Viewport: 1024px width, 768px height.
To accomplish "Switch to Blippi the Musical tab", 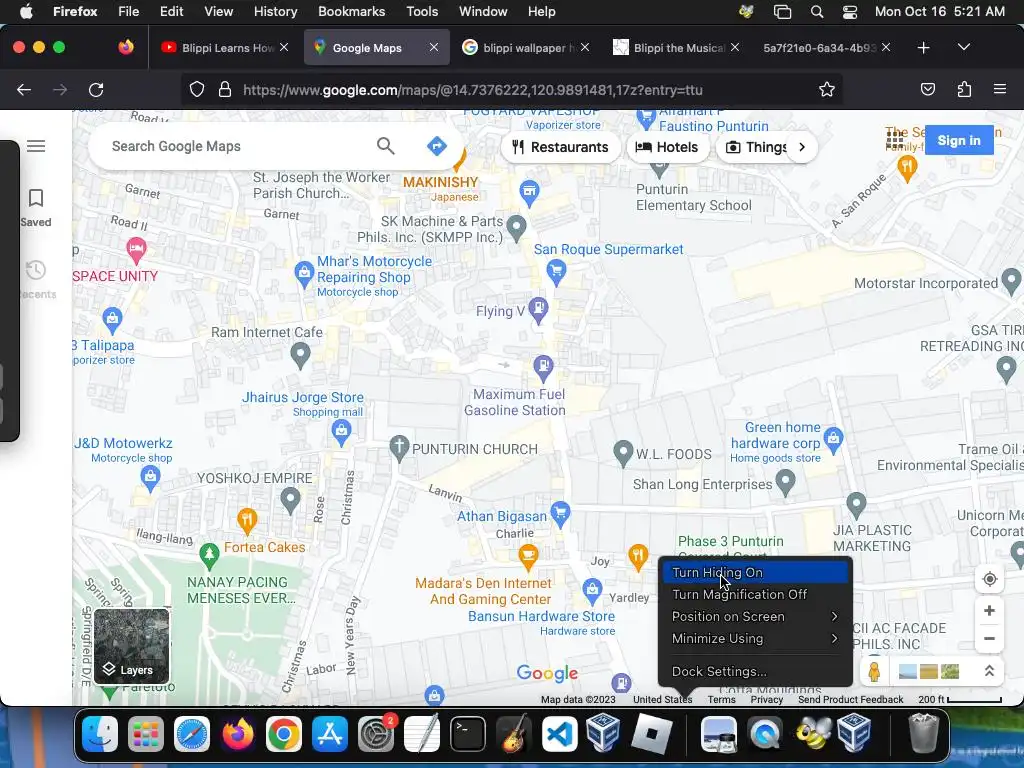I will (675, 48).
